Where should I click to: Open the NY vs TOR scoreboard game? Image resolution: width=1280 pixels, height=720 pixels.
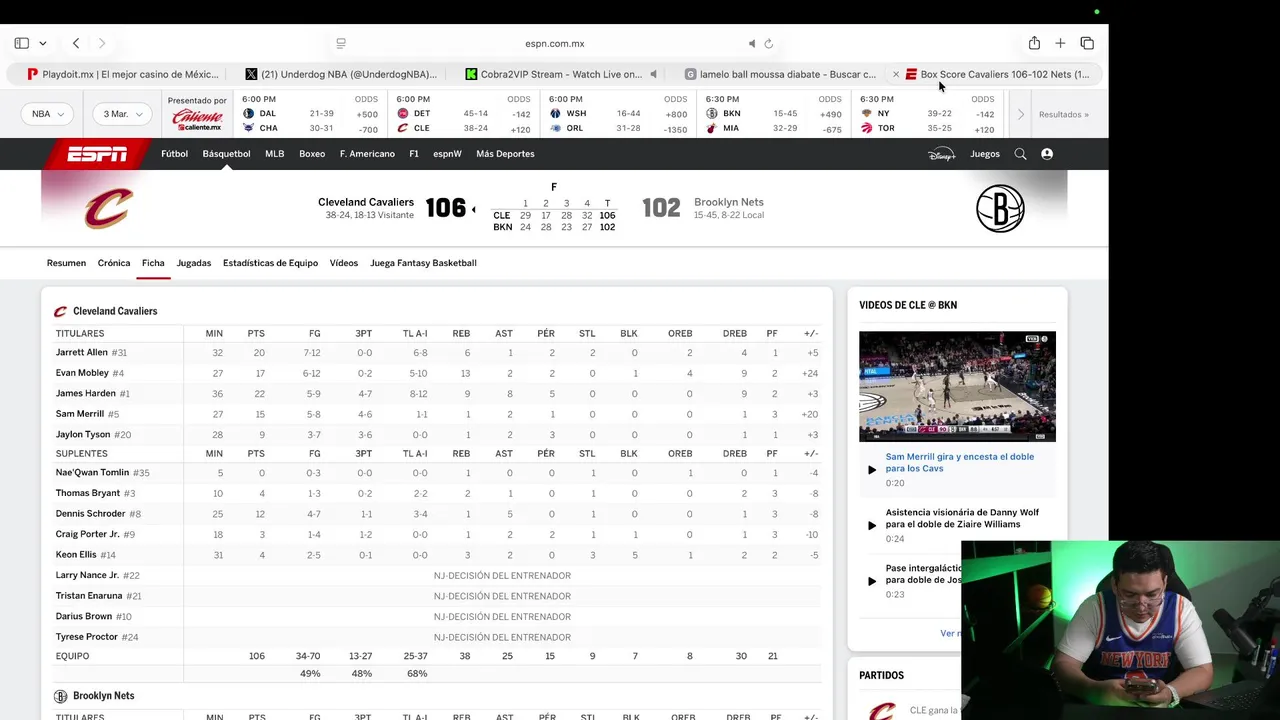click(928, 114)
